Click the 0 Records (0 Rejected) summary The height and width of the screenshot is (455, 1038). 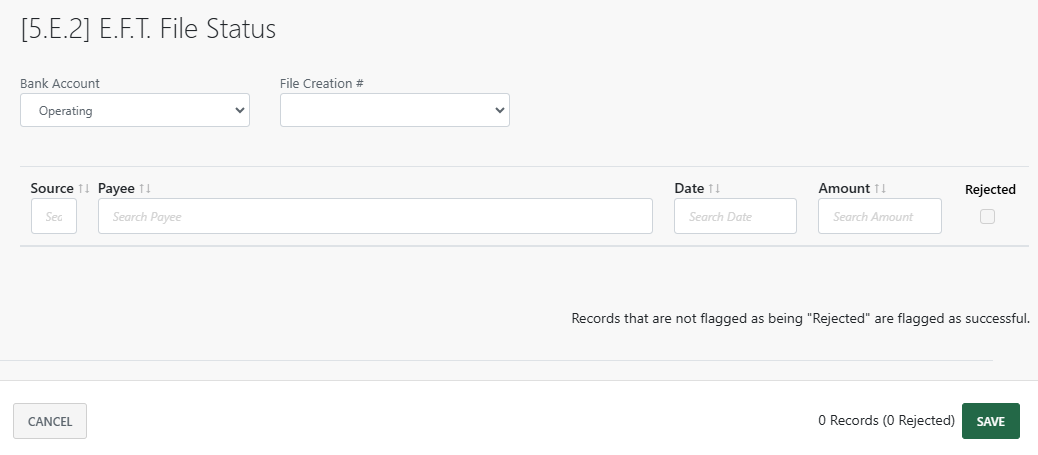[x=886, y=421]
